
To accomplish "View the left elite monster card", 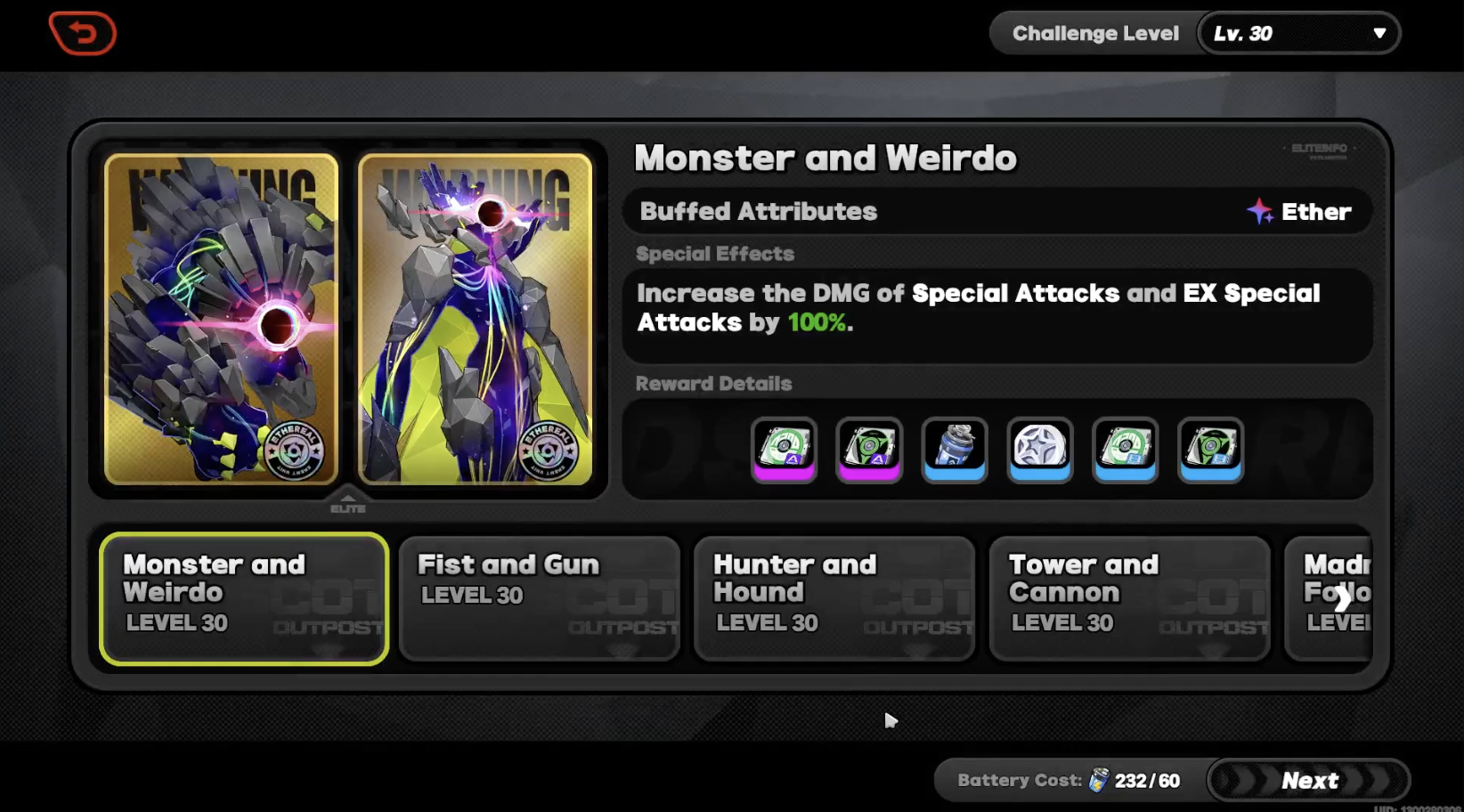I will 222,320.
